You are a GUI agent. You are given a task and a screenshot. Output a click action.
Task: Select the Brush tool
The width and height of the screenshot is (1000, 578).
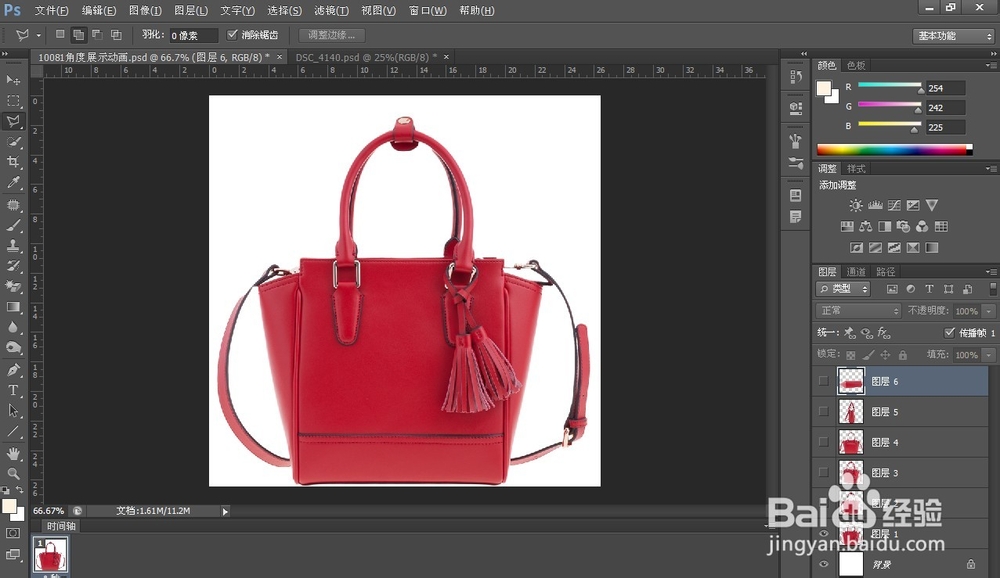pyautogui.click(x=13, y=225)
